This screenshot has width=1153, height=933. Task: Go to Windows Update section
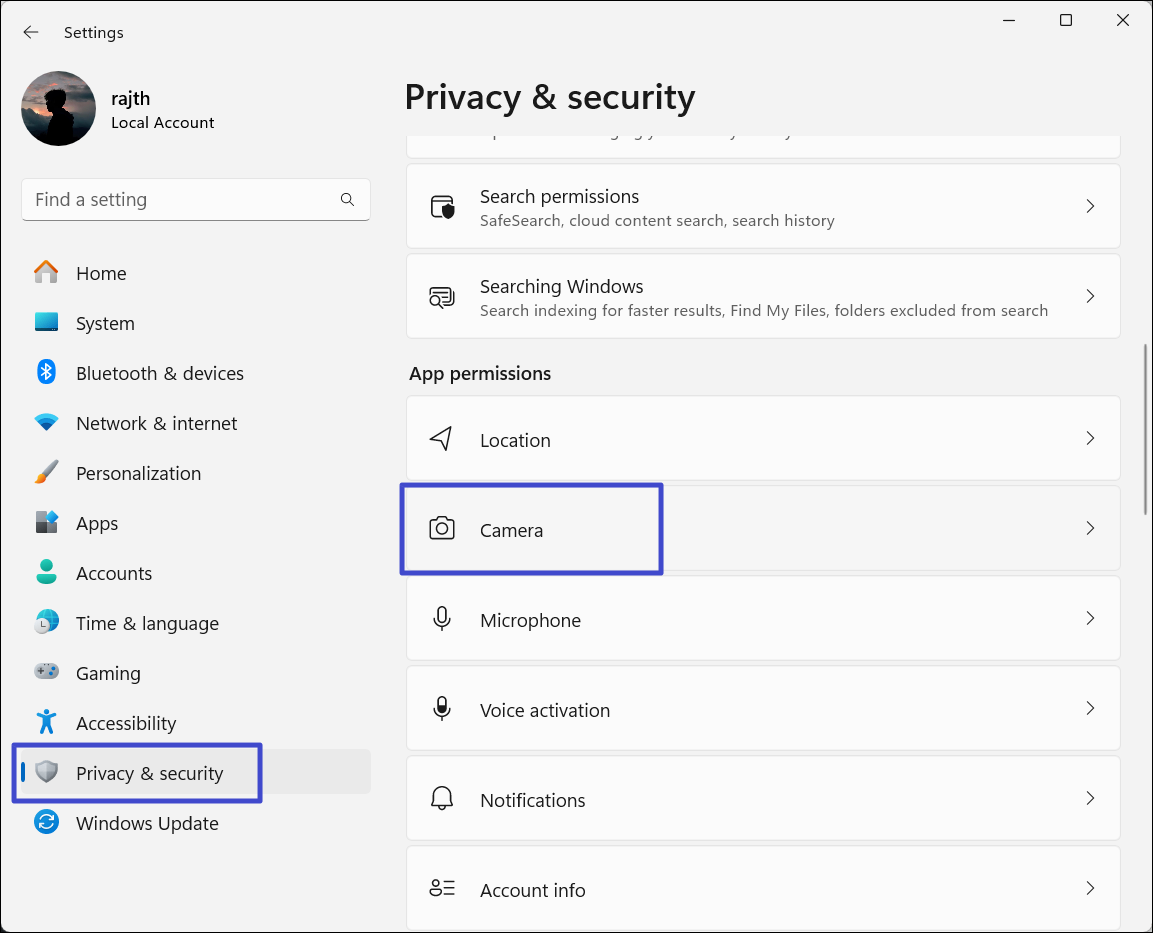pos(146,823)
